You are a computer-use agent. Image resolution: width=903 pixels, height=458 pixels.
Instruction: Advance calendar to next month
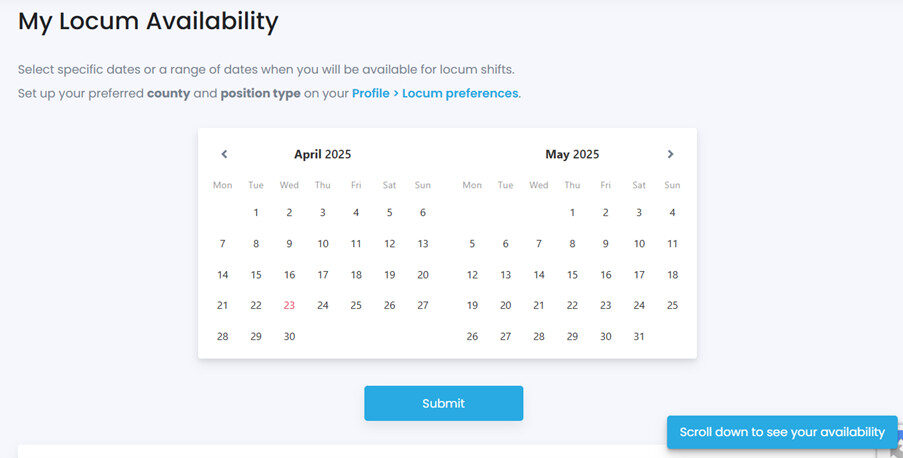[x=670, y=154]
